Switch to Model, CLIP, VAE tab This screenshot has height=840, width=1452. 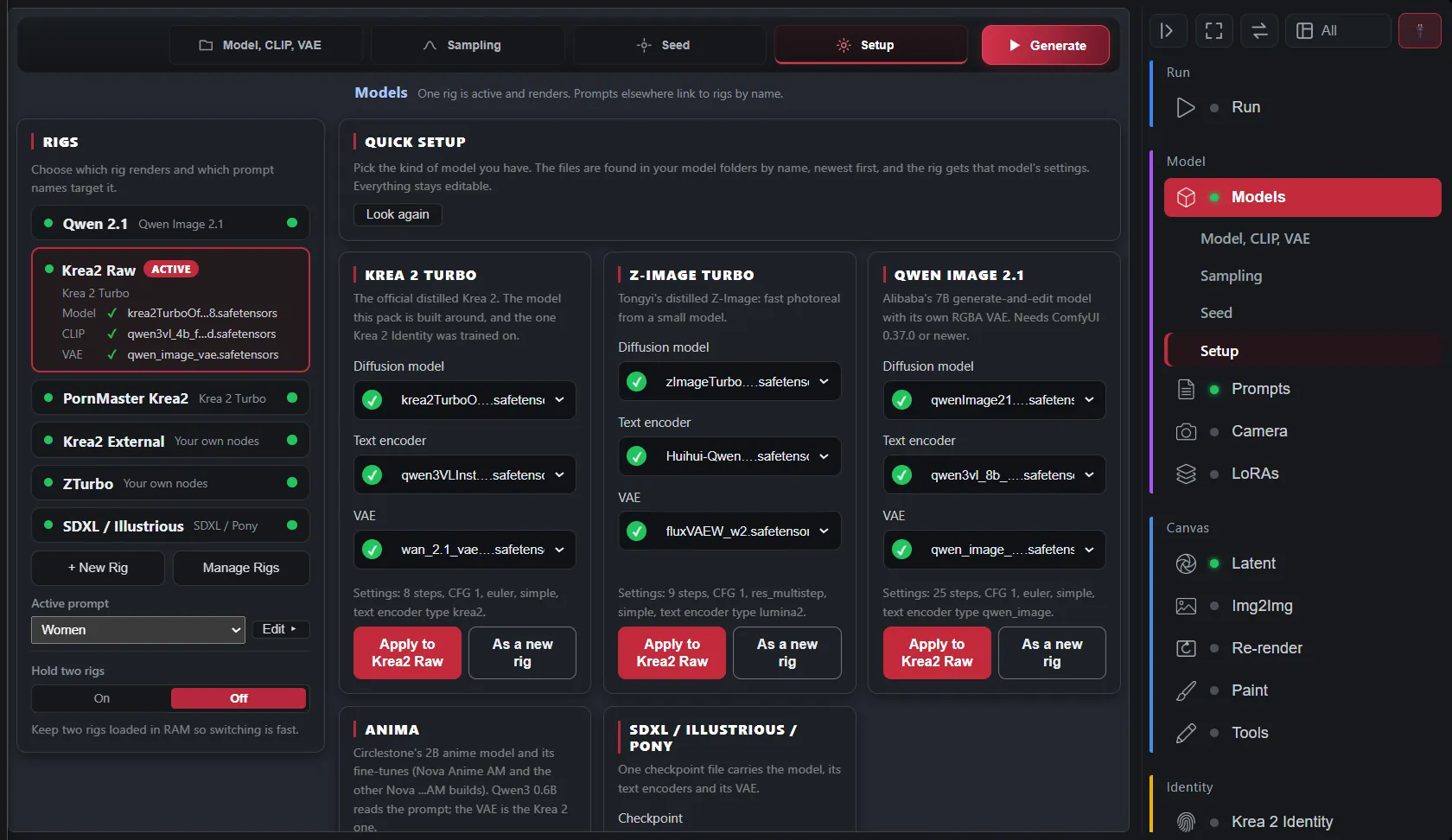pos(265,45)
